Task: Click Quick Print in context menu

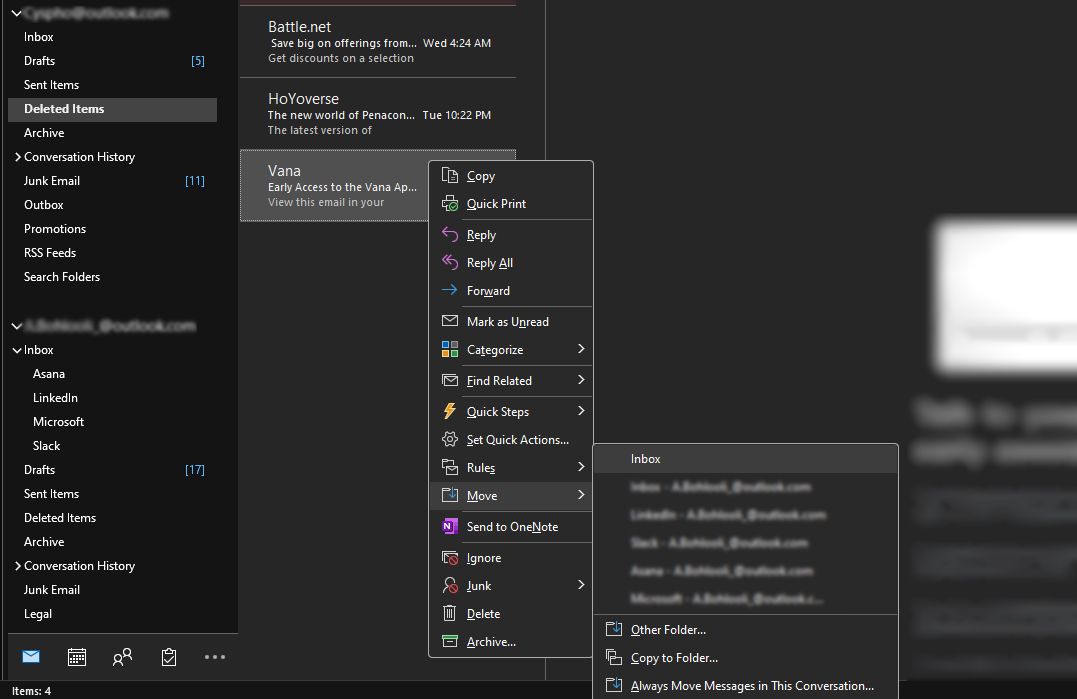Action: [496, 204]
